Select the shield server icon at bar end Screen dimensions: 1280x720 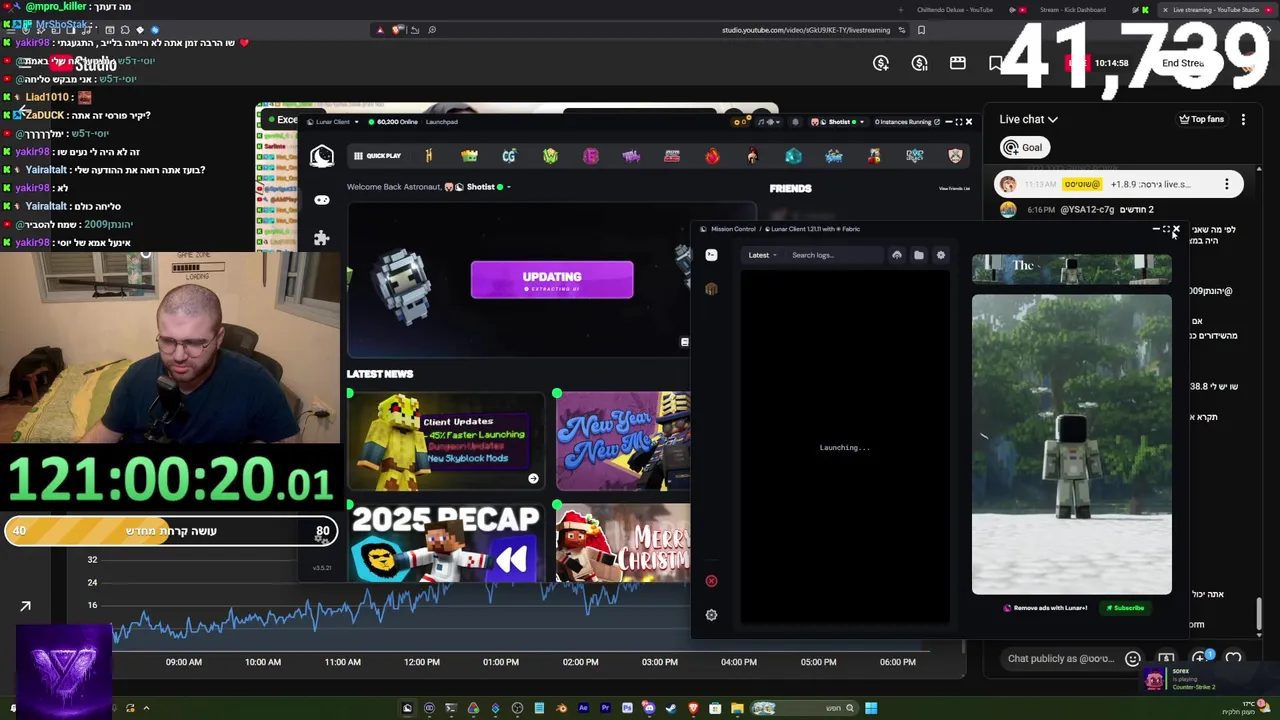click(955, 156)
